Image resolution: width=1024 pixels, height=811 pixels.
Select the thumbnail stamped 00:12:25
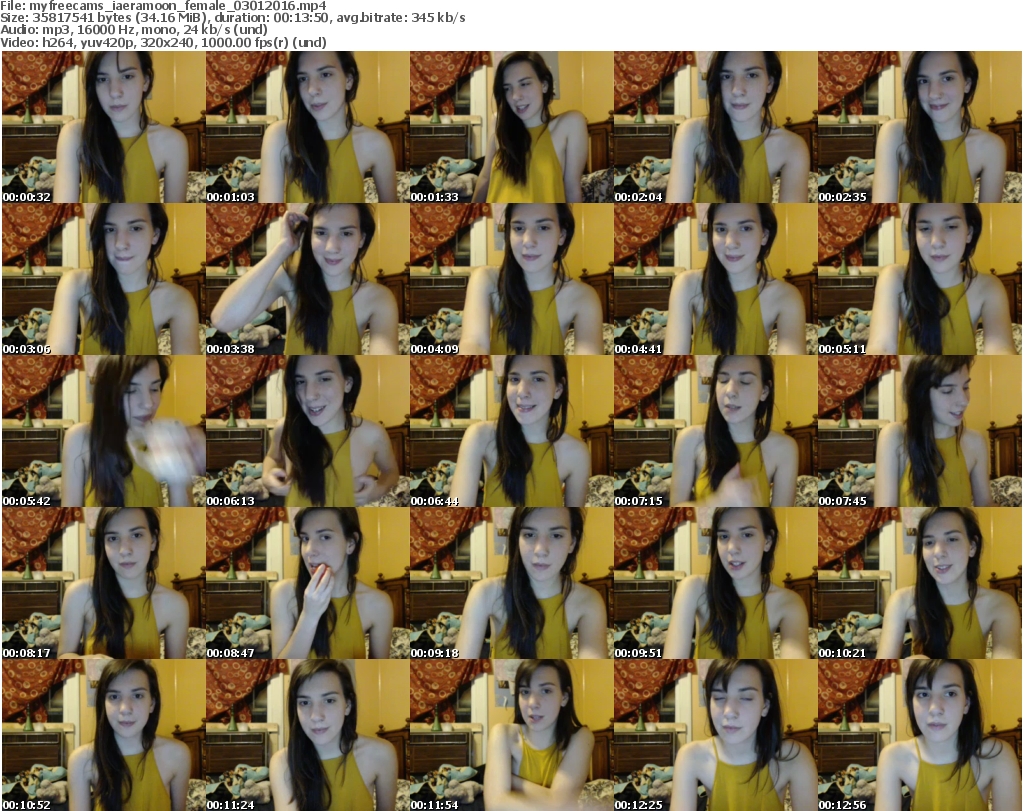[x=715, y=735]
